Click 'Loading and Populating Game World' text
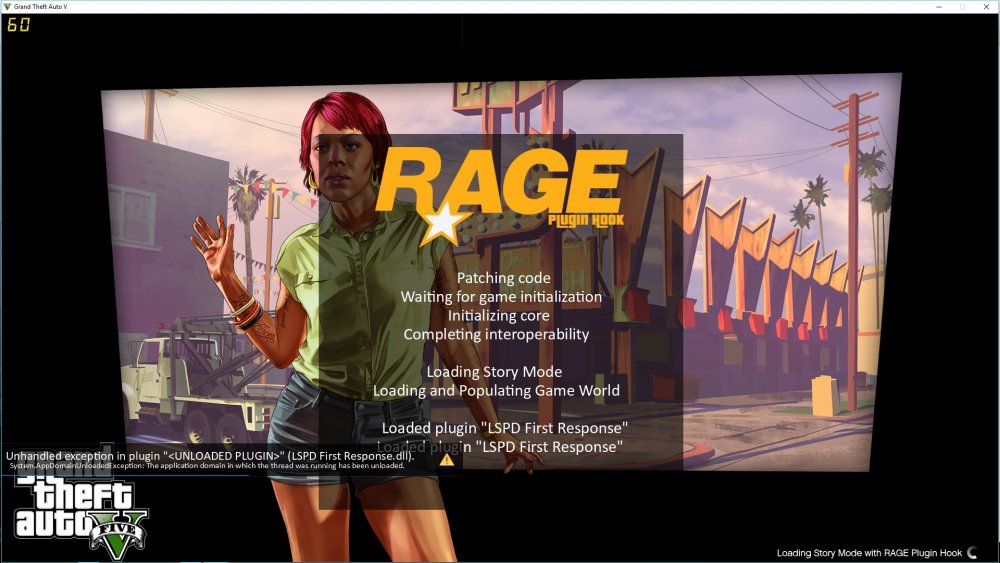The image size is (1000, 563). pos(496,390)
